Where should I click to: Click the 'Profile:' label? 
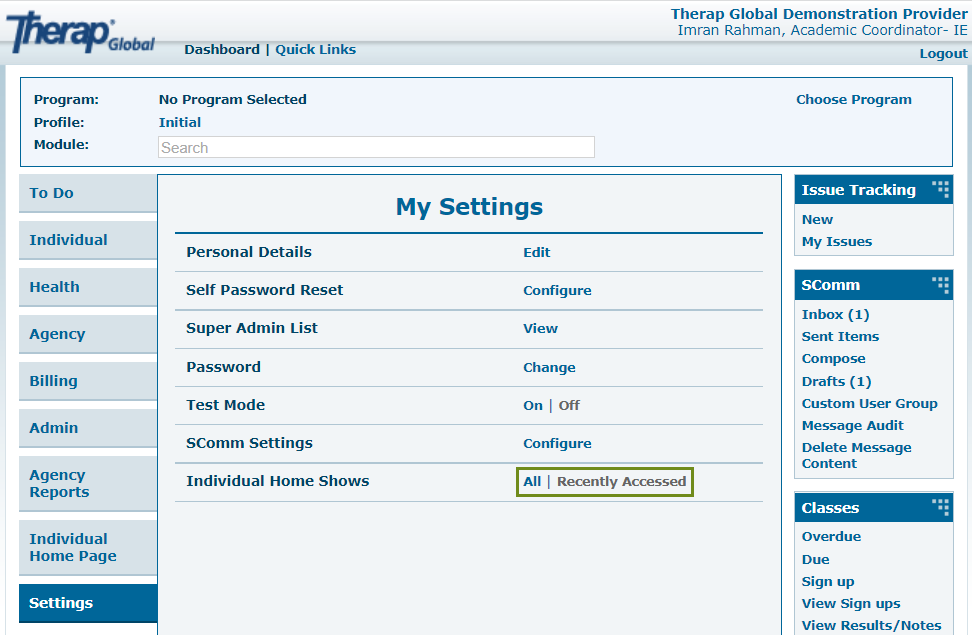point(59,123)
